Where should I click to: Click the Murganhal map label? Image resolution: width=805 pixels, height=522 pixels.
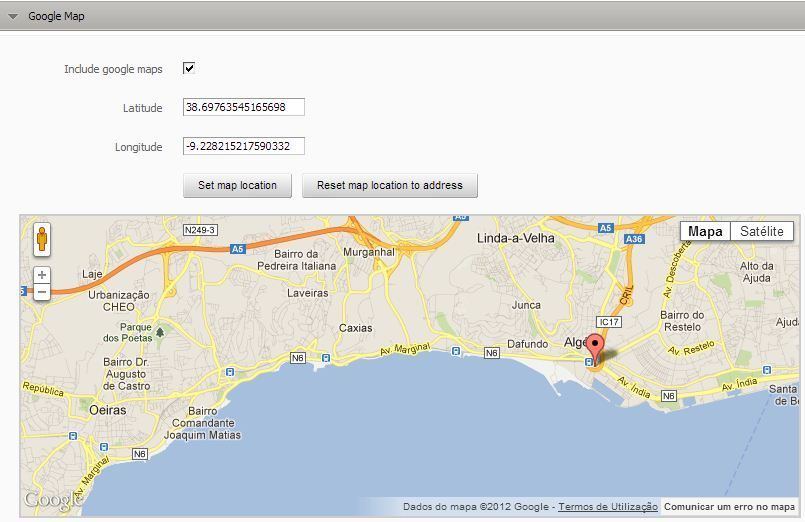click(369, 252)
